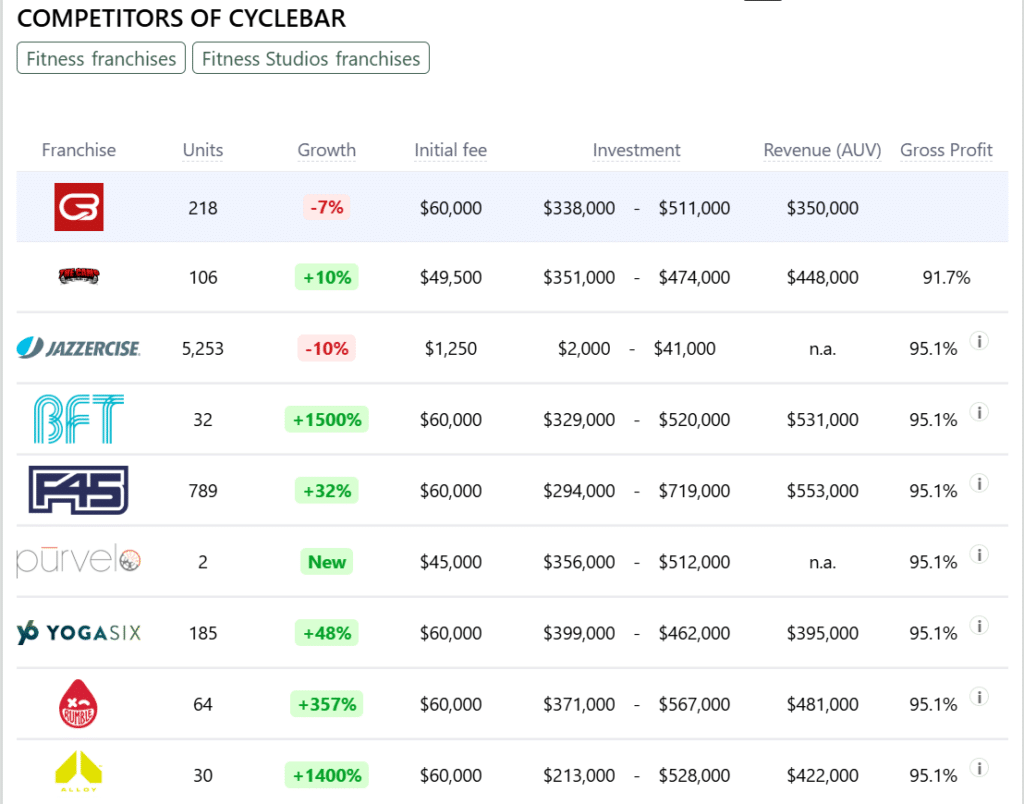Click info icon in Purvelo row
This screenshot has width=1024, height=804.
978,555
